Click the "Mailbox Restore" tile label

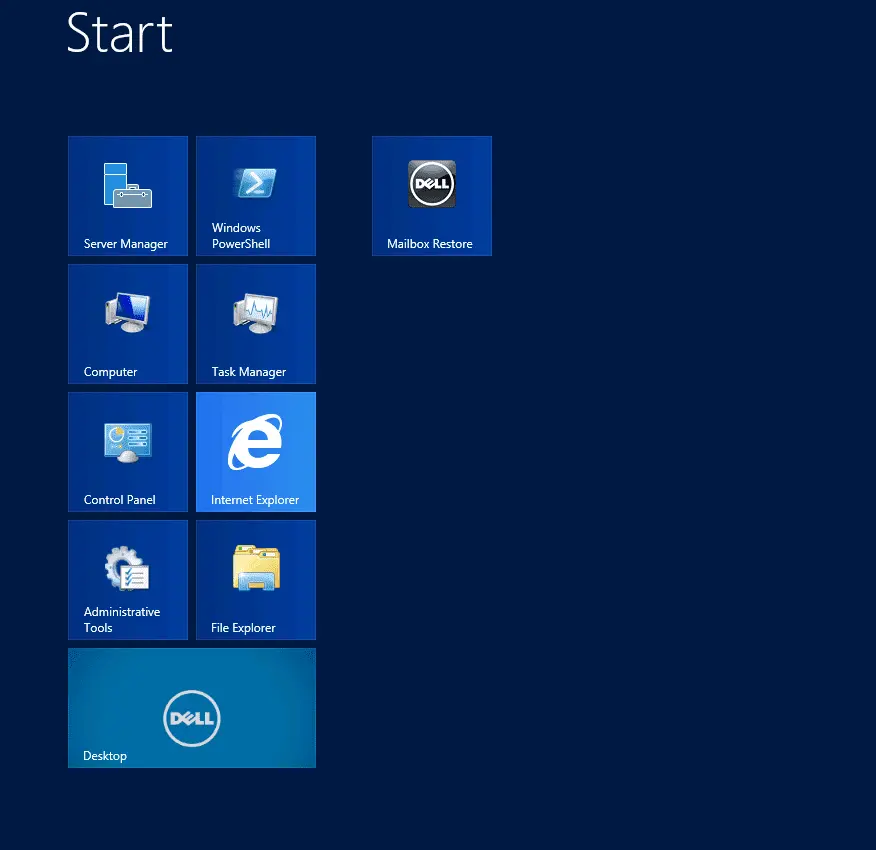click(430, 244)
